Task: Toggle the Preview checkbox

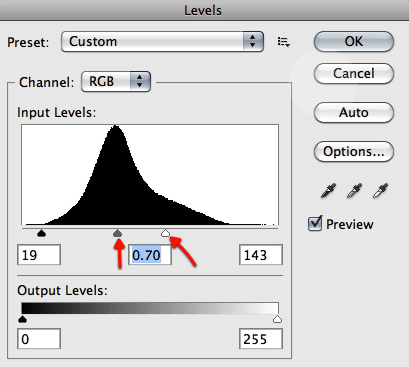Action: tap(315, 223)
